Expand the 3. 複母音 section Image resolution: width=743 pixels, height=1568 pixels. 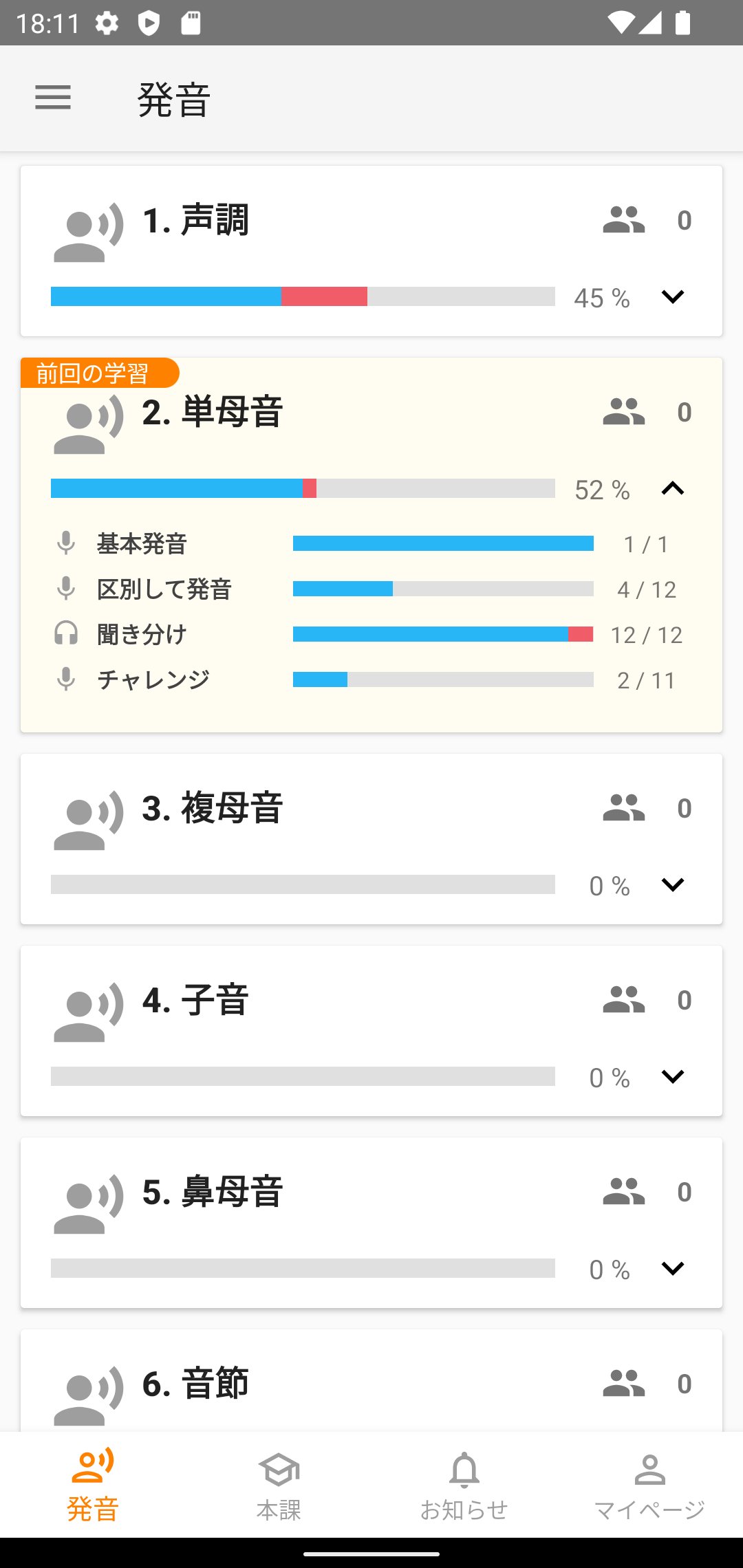pyautogui.click(x=672, y=885)
